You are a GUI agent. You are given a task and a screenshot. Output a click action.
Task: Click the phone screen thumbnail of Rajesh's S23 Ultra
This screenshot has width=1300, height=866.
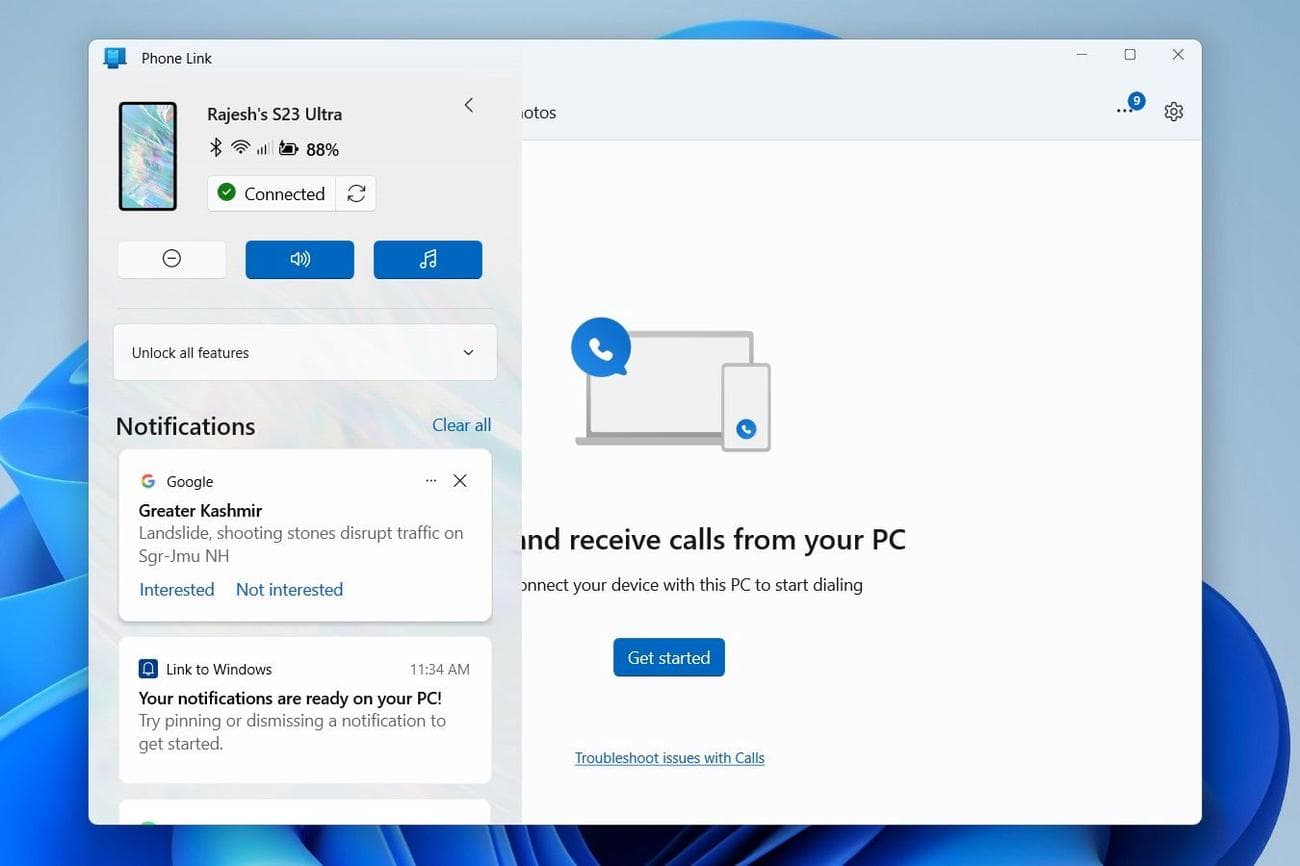pyautogui.click(x=147, y=155)
